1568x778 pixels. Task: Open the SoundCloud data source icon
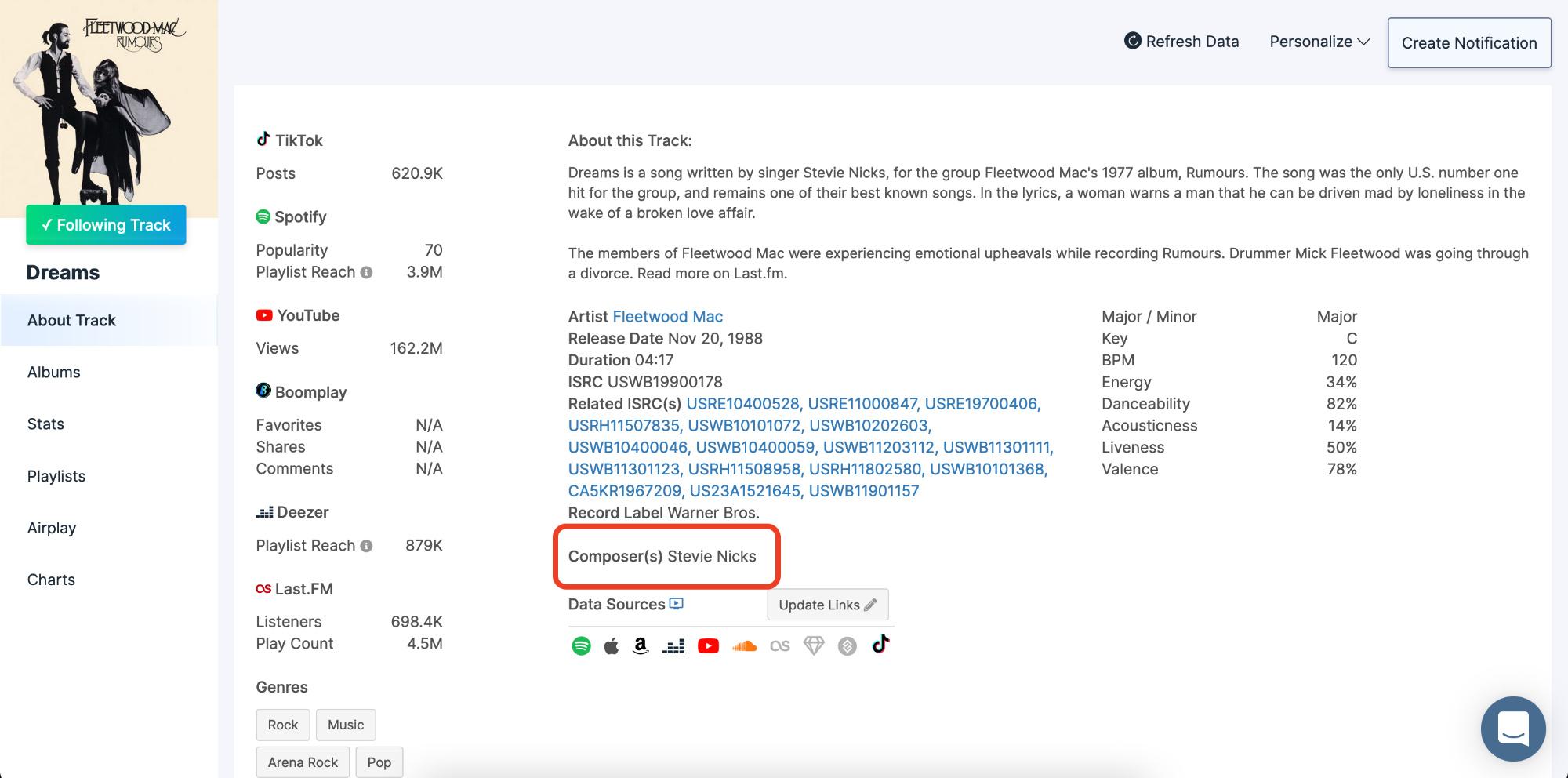coord(745,646)
